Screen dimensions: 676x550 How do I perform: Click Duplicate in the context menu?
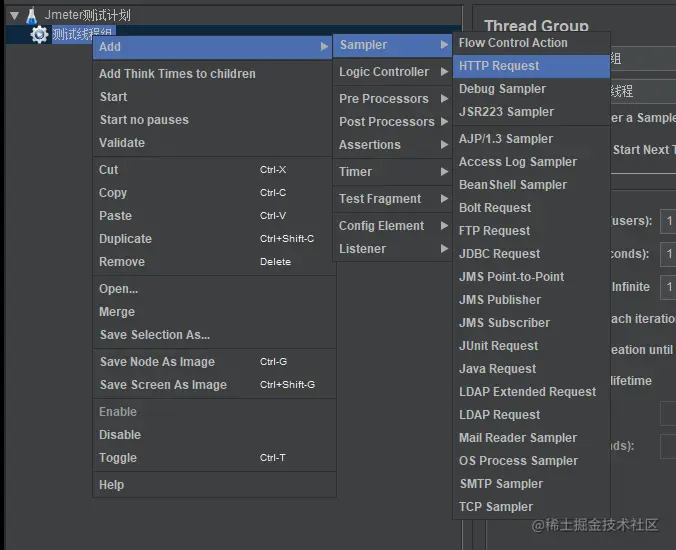214,239
